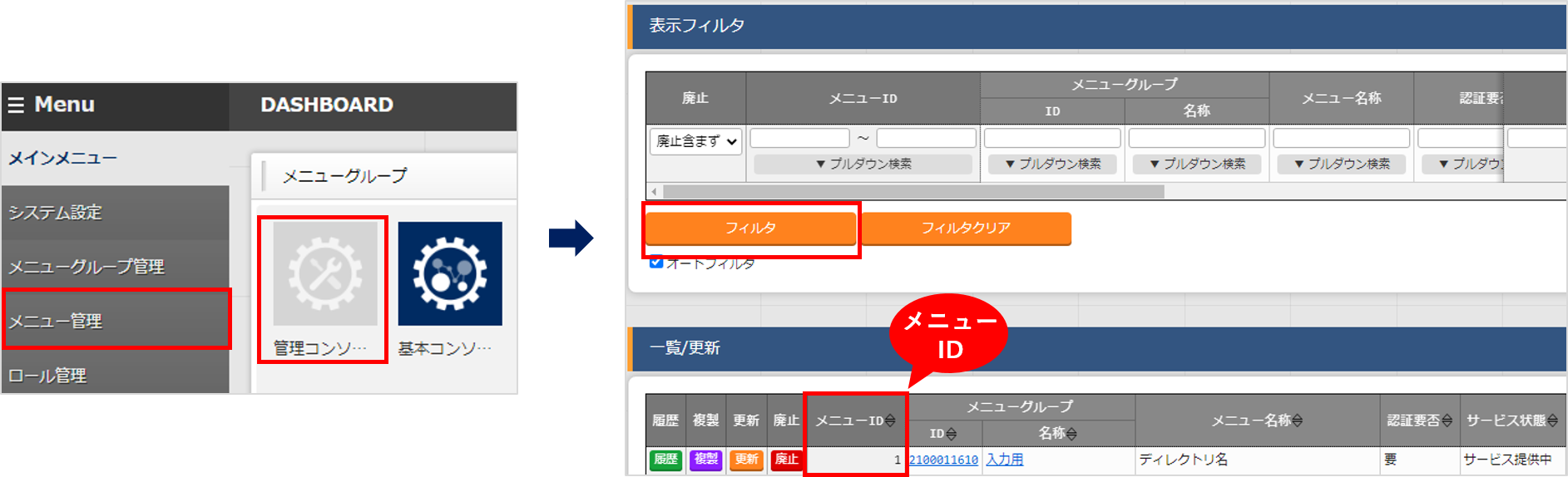This screenshot has width=1568, height=477.
Task: Select システム設定 in main menu
Action: click(x=116, y=213)
